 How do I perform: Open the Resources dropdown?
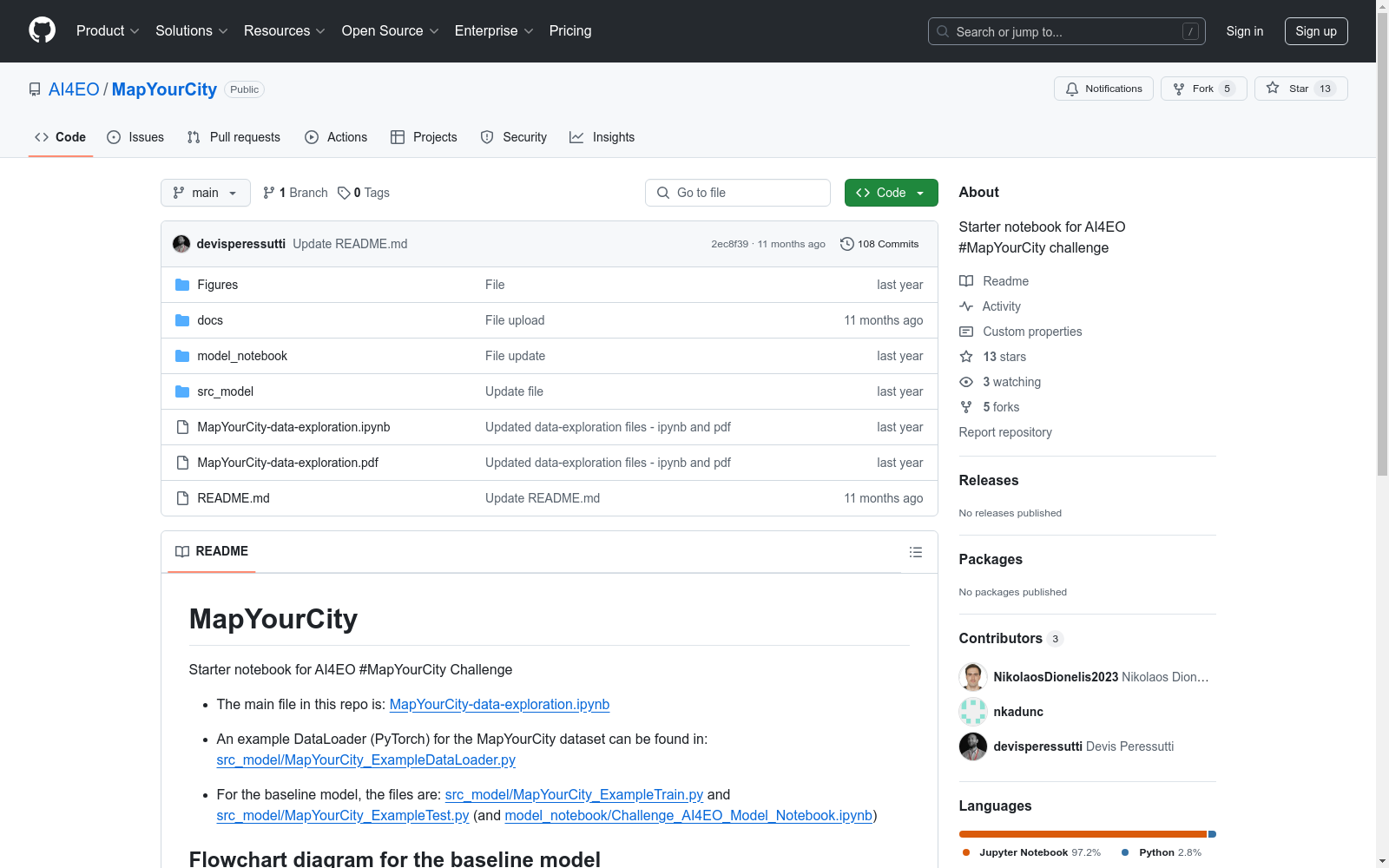click(x=285, y=30)
